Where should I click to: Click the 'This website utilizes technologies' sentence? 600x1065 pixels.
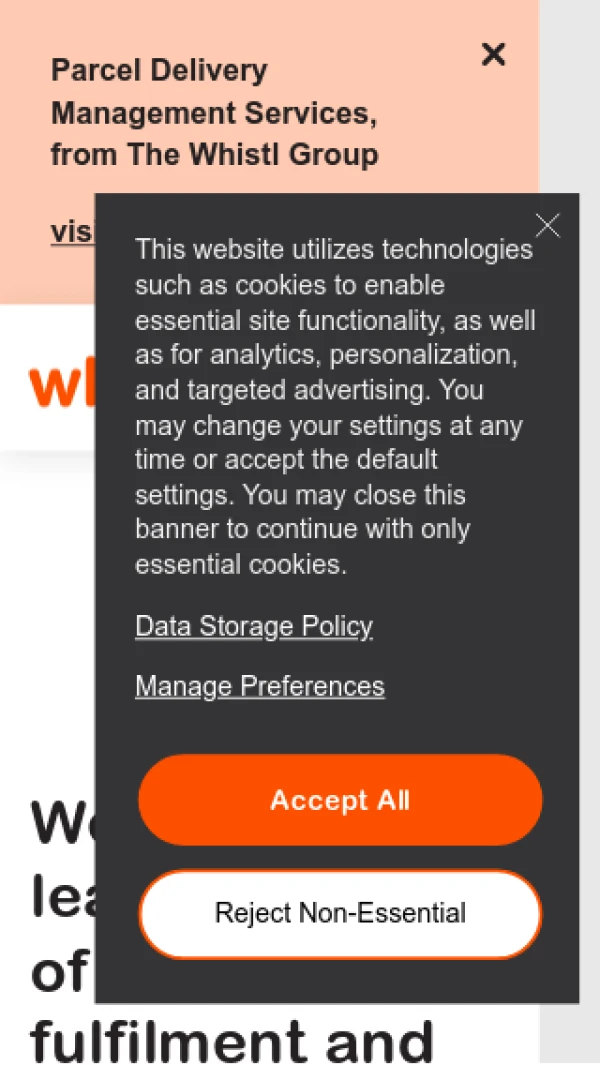pos(334,249)
